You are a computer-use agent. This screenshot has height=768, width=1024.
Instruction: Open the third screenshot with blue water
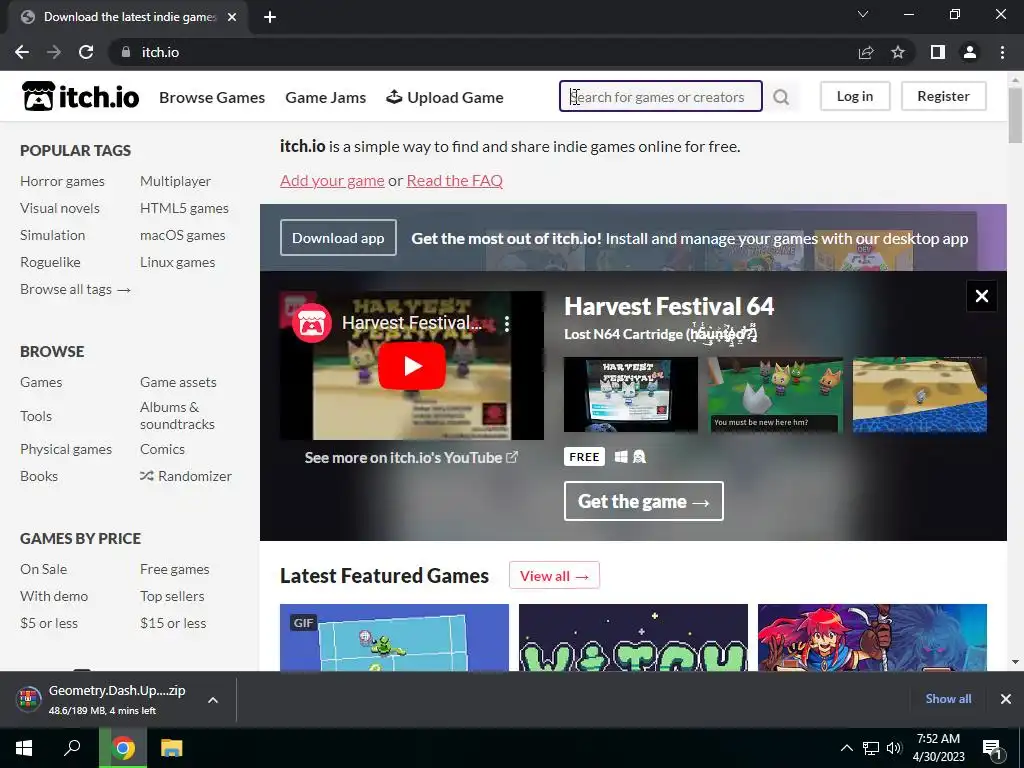pos(920,394)
